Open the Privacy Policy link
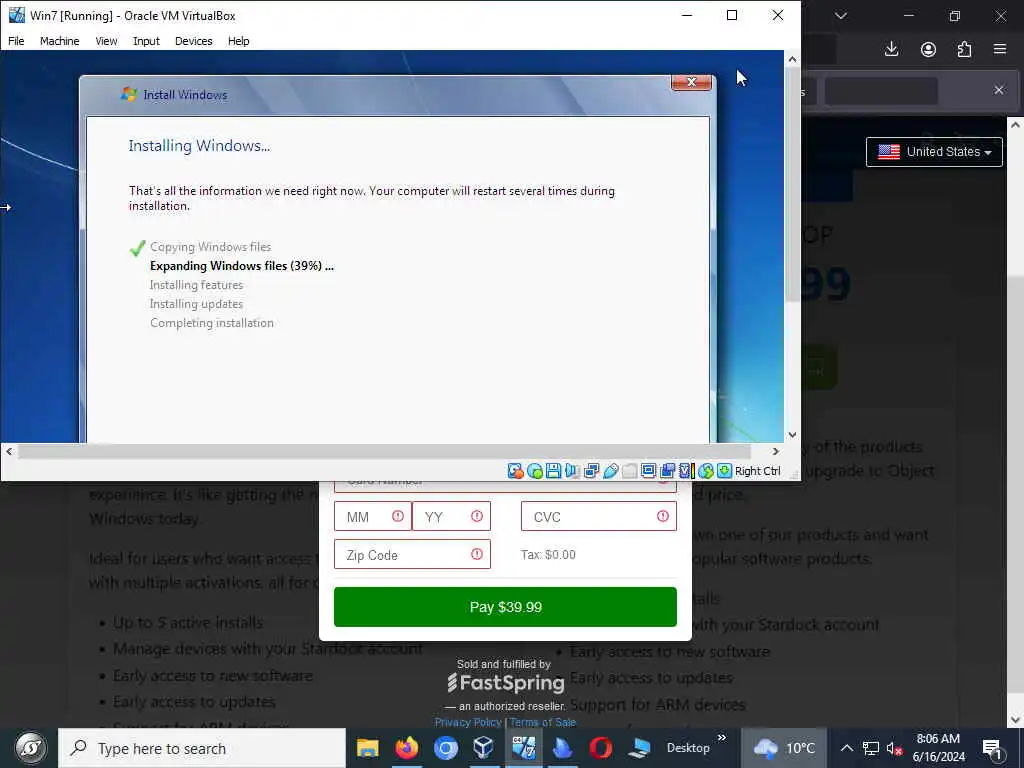Screen dimensions: 1024x768 (x=468, y=722)
